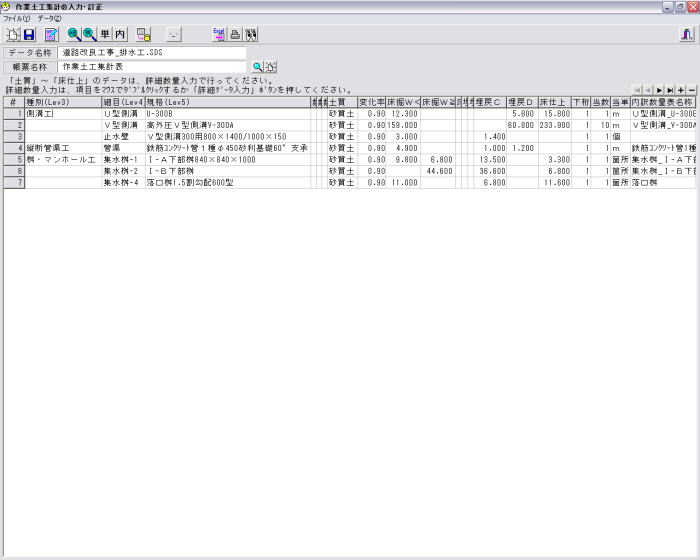Click the printer icon in toolbar
700x560 pixels.
(235, 34)
